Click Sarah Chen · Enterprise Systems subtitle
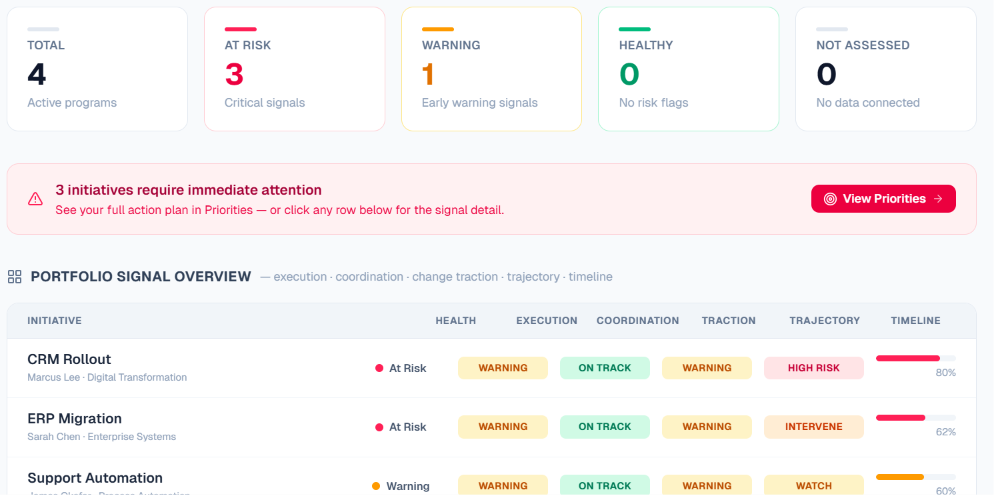 [x=101, y=437]
